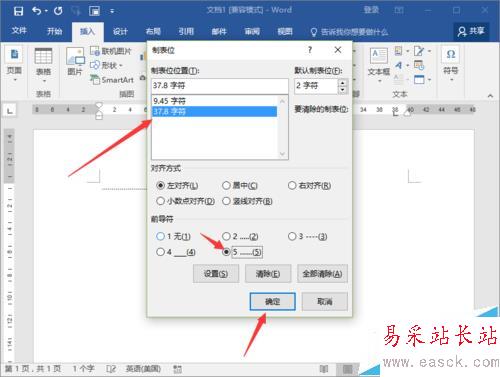This screenshot has height=377, width=500.
Task: Select the highlighted 37.8 字符 list entry
Action: tap(214, 111)
